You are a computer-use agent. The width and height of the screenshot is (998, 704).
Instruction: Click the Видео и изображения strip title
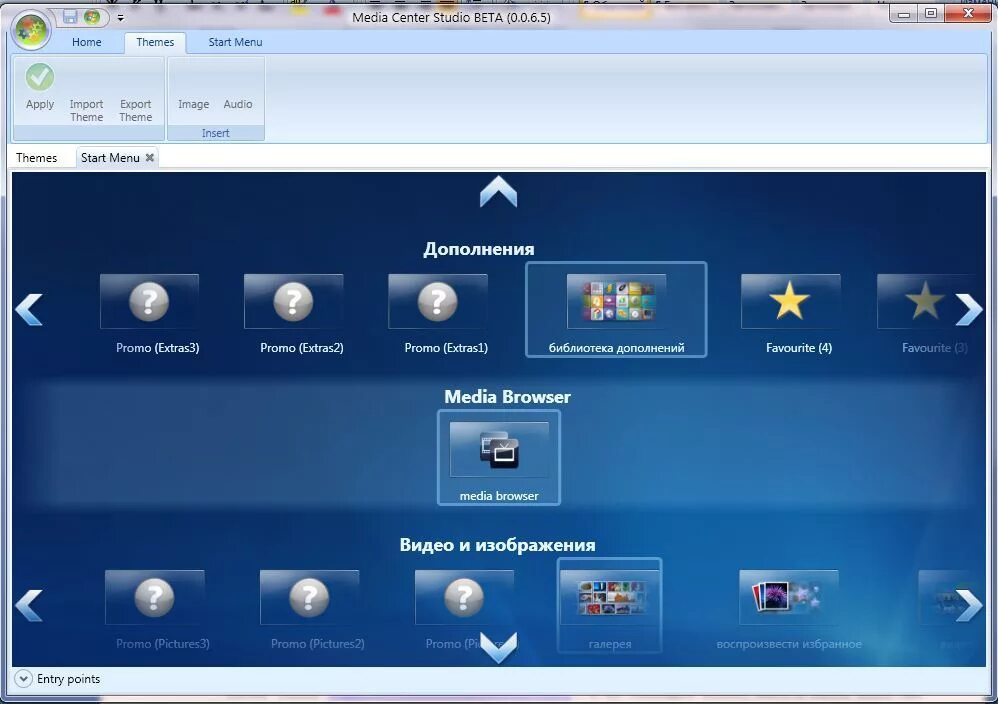pos(498,545)
